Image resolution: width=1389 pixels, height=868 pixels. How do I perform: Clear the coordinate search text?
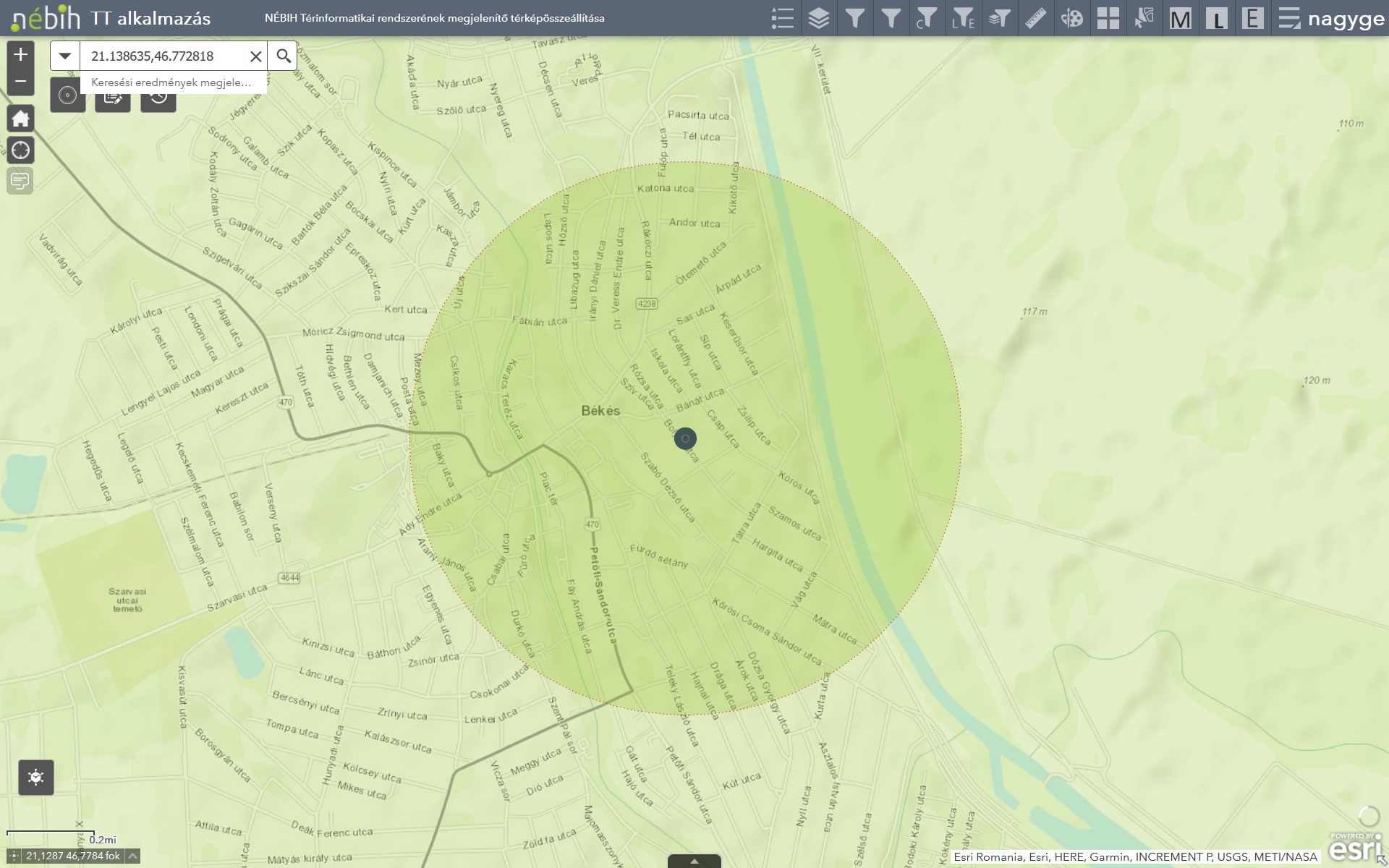(255, 56)
